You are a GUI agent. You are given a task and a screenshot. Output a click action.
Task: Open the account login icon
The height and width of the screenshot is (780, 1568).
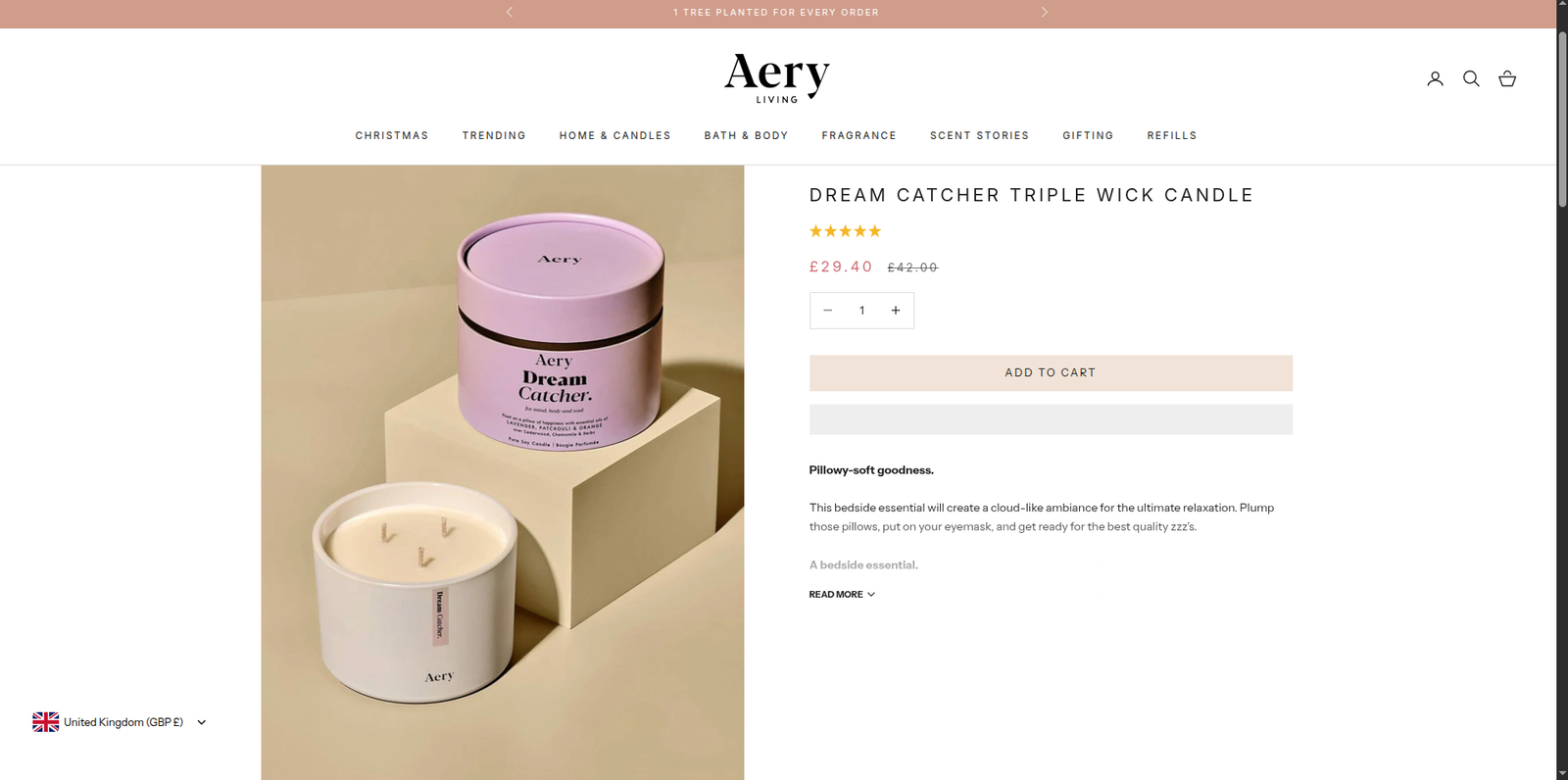1435,78
